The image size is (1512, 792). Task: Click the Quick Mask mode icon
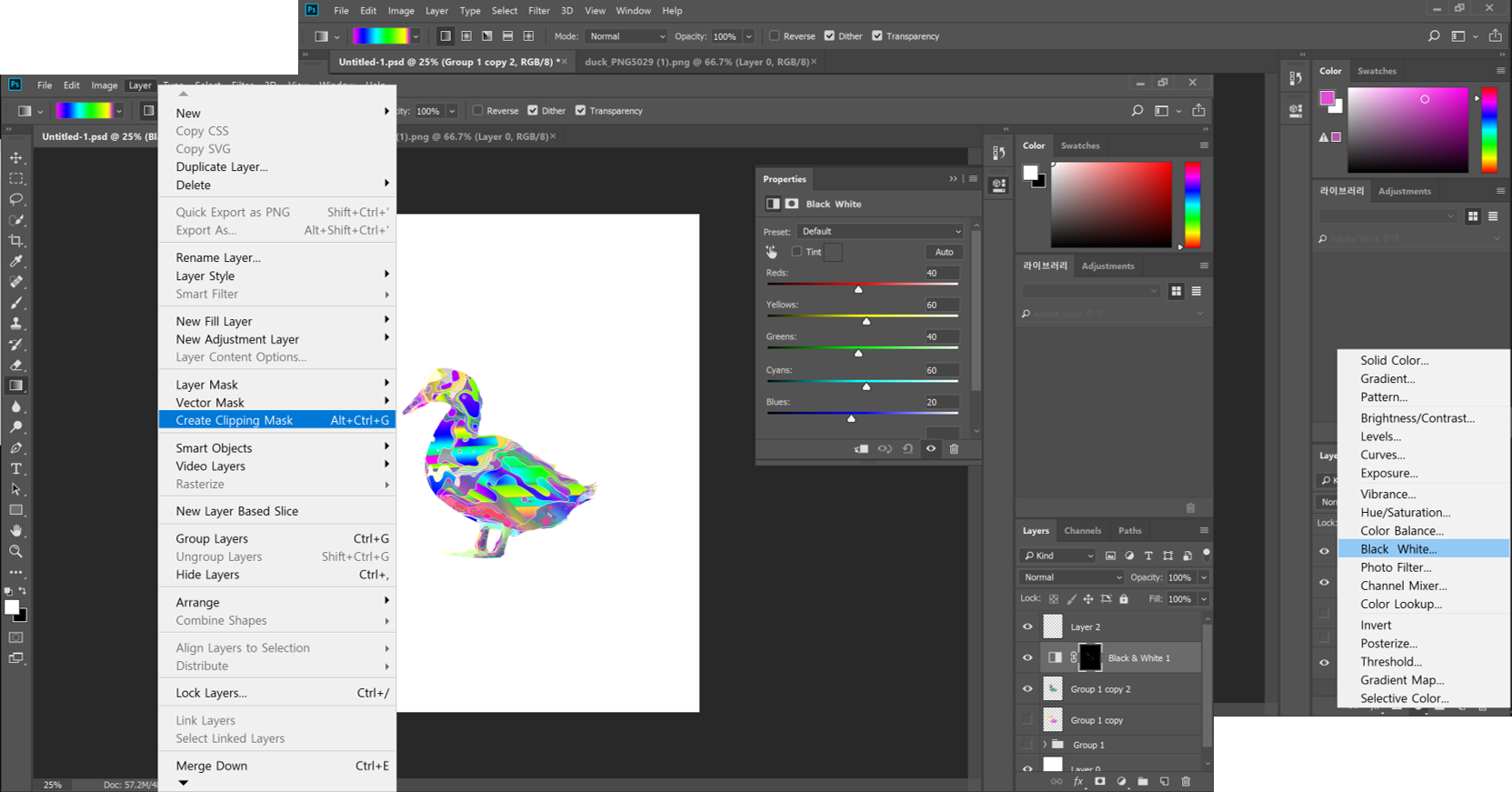tap(16, 637)
